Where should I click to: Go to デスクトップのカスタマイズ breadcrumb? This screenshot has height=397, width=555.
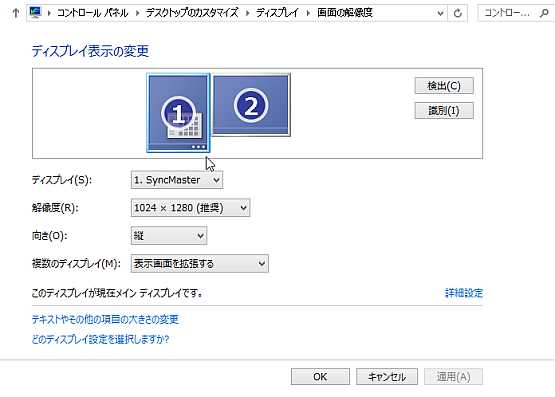[192, 13]
